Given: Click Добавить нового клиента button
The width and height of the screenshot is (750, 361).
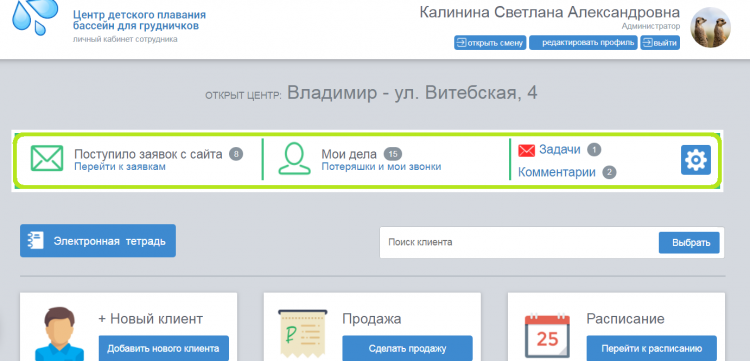Looking at the screenshot, I should 163,348.
